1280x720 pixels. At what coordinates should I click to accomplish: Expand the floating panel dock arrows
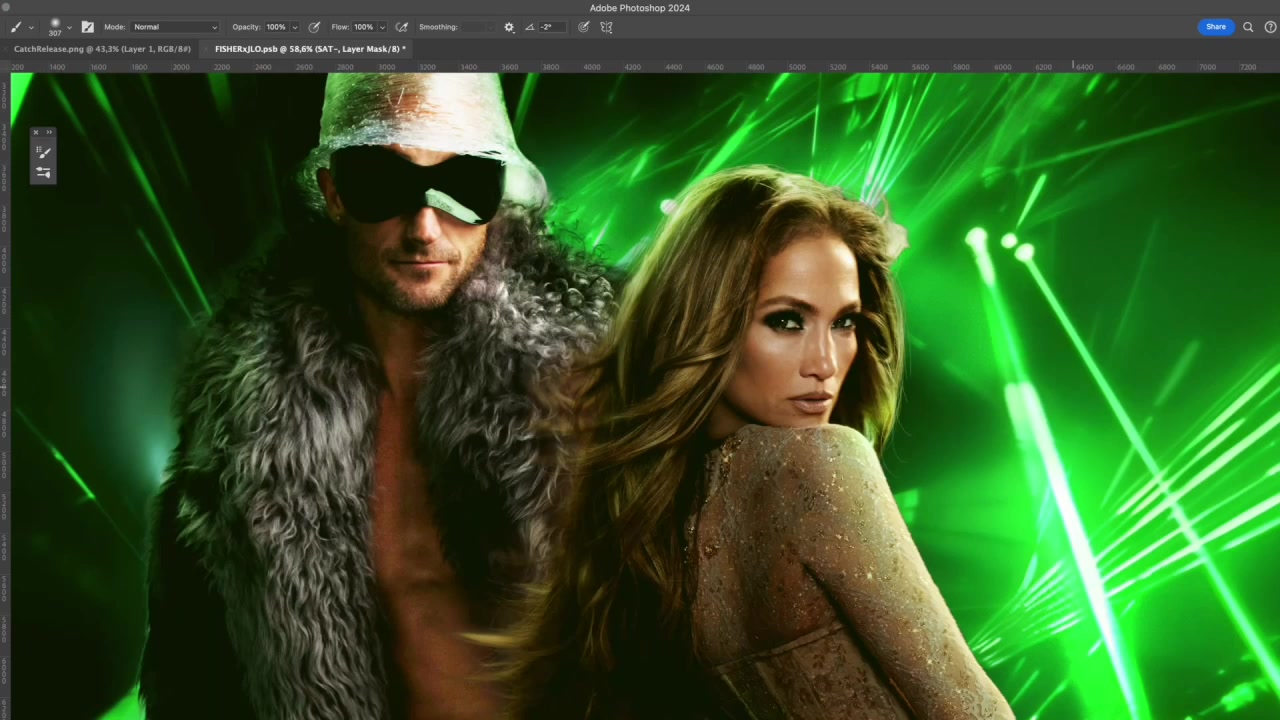(49, 132)
